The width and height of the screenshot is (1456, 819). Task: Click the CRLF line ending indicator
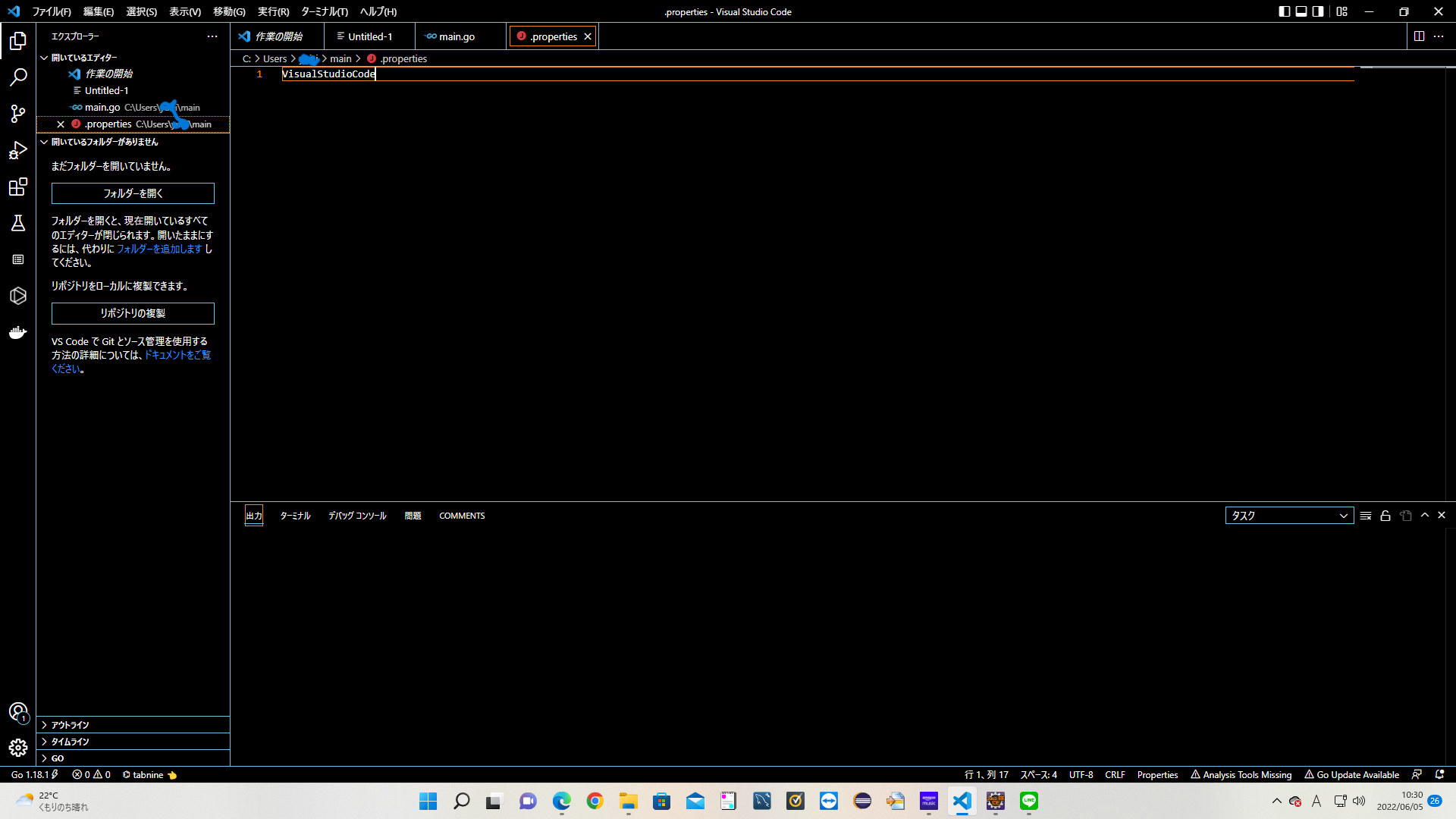click(x=1115, y=775)
